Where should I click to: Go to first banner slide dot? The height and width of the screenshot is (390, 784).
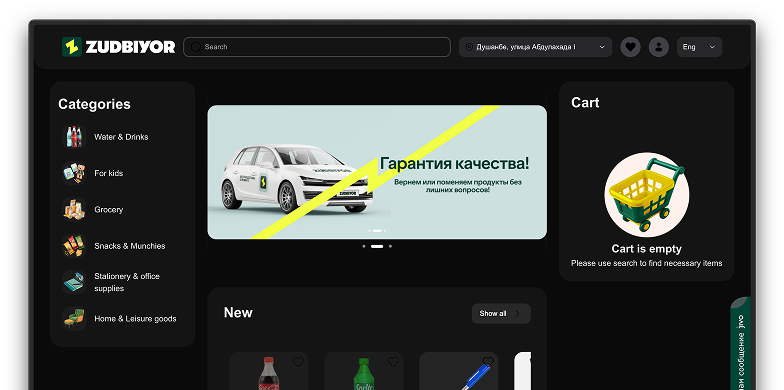coord(364,246)
